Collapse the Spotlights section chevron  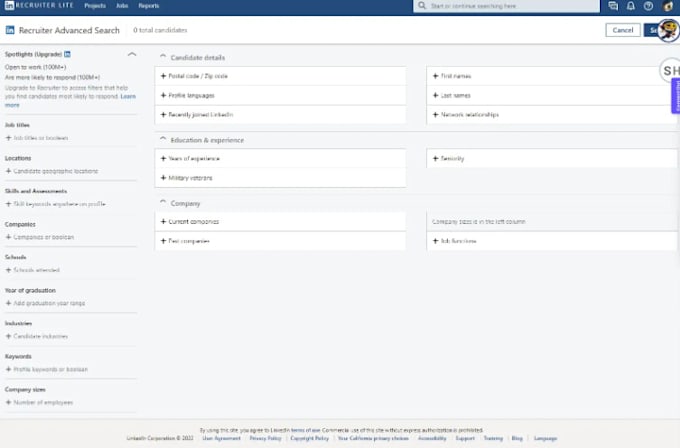point(132,54)
